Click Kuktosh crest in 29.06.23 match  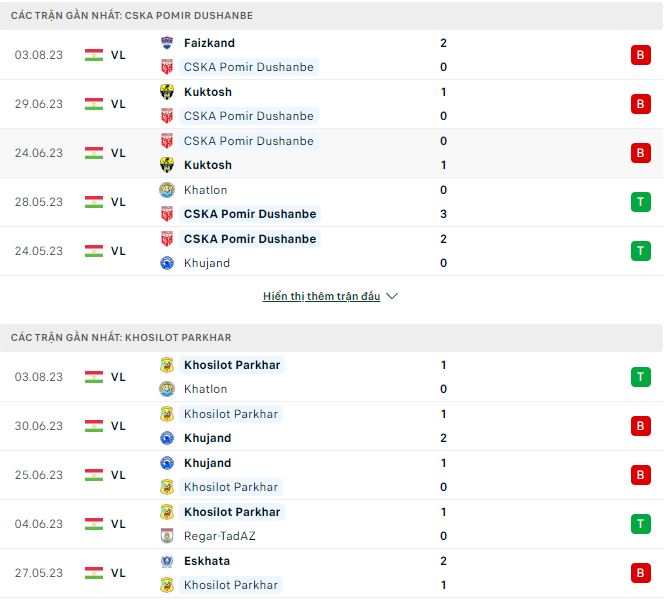pos(167,92)
